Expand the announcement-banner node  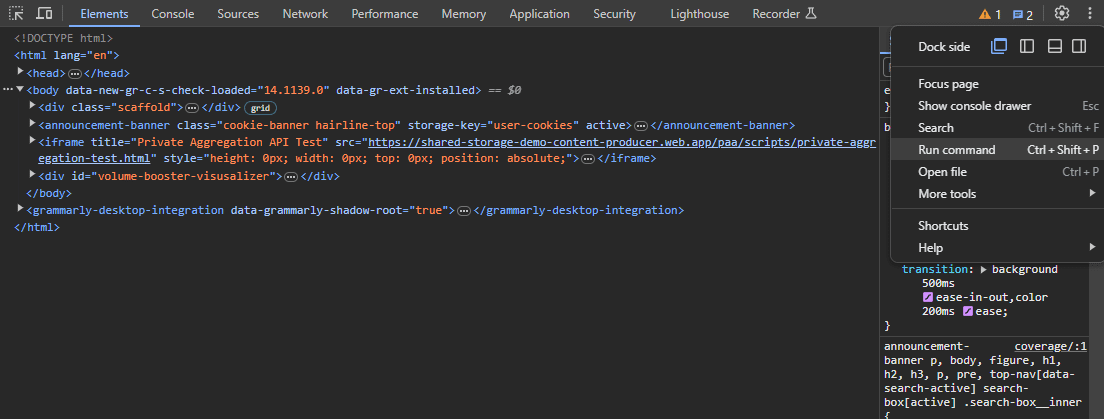click(x=32, y=123)
